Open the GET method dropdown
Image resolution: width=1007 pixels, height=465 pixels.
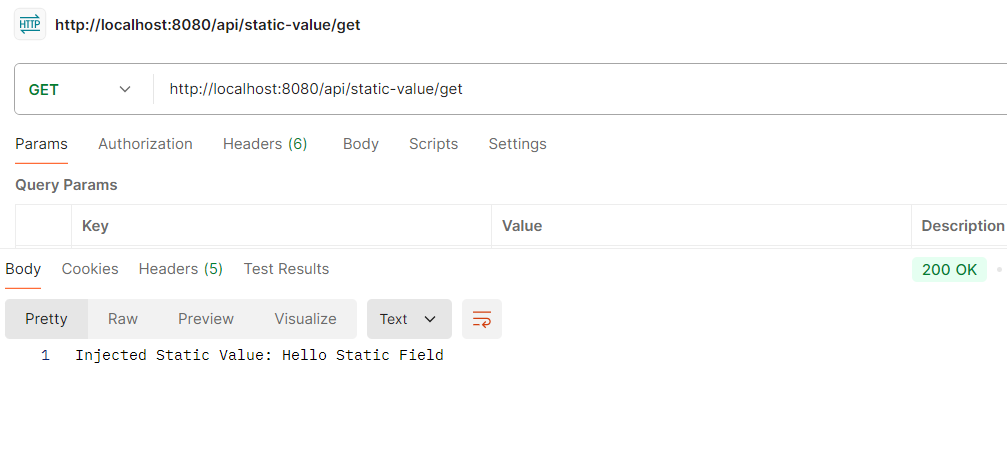(80, 89)
